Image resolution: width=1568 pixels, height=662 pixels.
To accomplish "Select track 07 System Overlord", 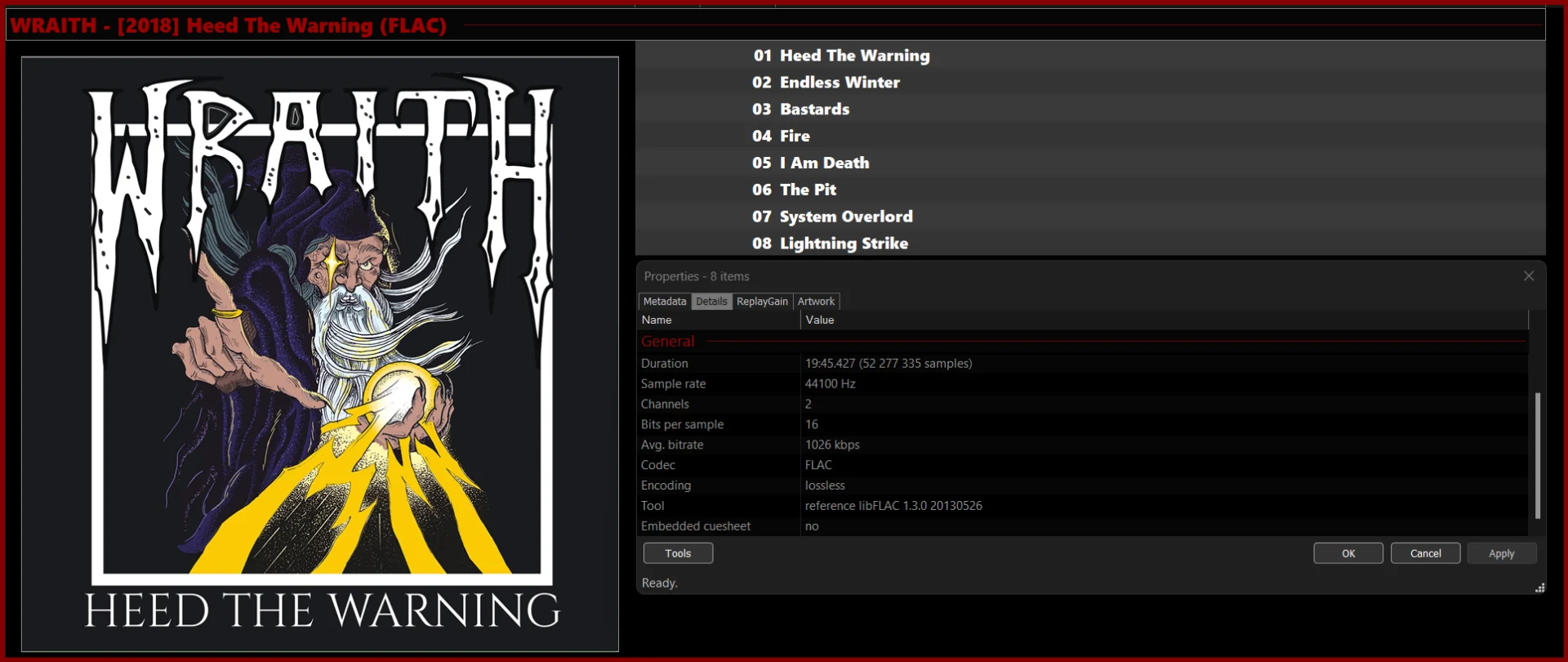I will tap(1090, 217).
